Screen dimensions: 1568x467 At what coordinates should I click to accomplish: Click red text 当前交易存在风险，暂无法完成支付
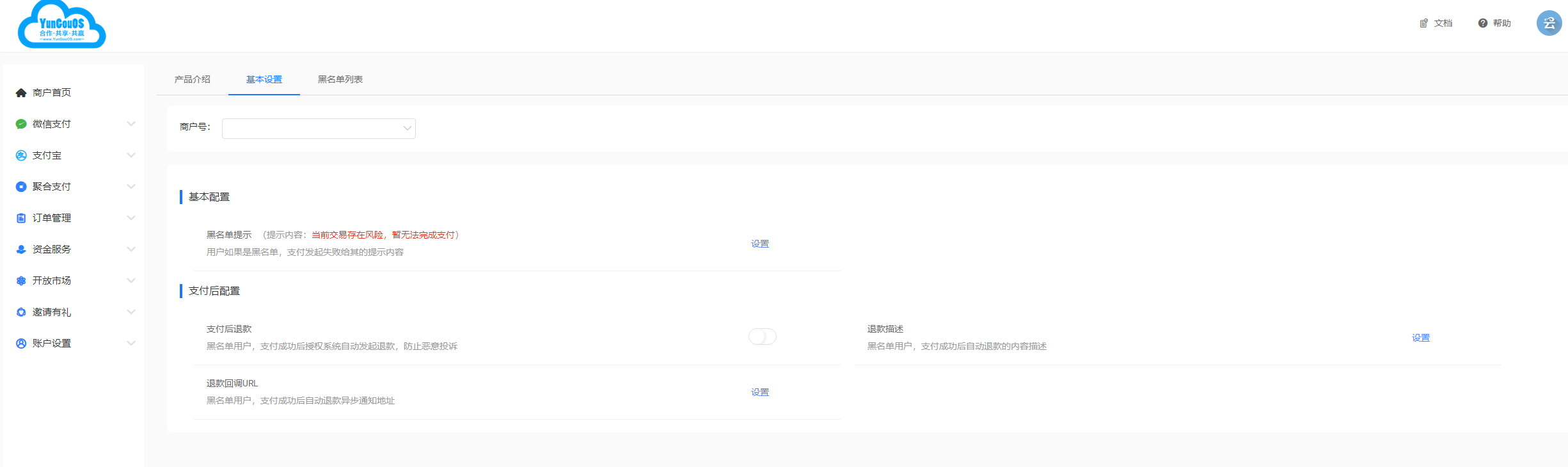[383, 235]
